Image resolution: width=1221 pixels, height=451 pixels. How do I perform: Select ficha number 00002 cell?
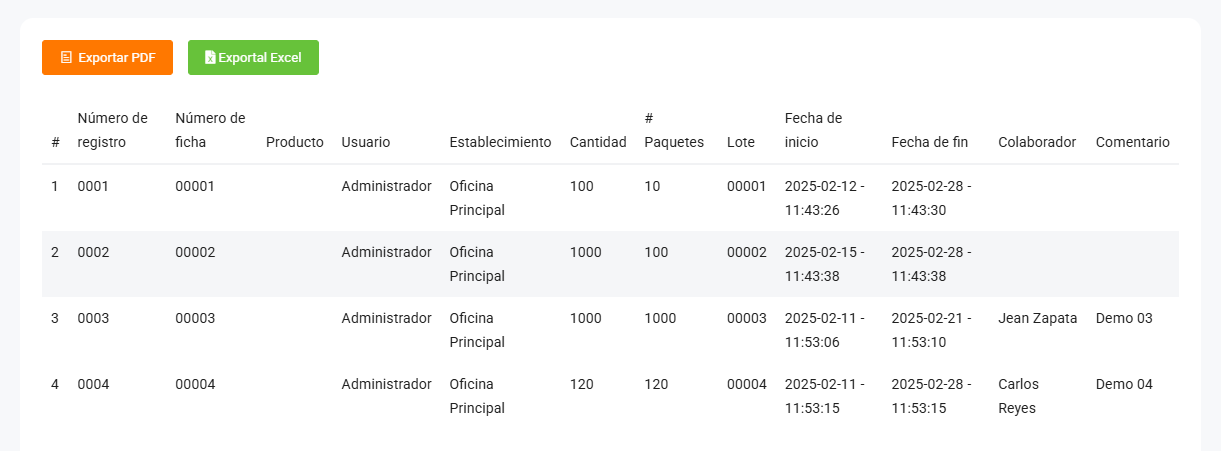195,252
